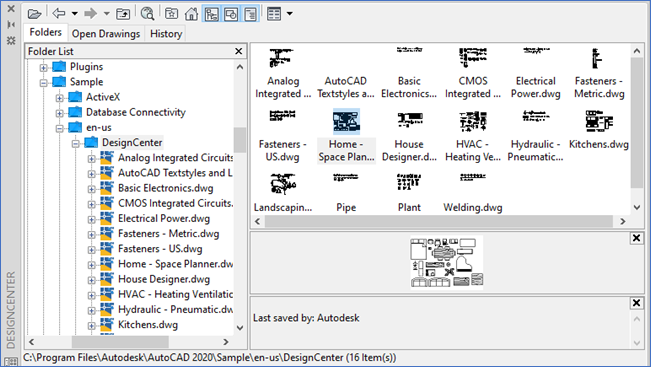Select House Designer.dwg in the tree
The height and width of the screenshot is (367, 651).
pos(164,279)
